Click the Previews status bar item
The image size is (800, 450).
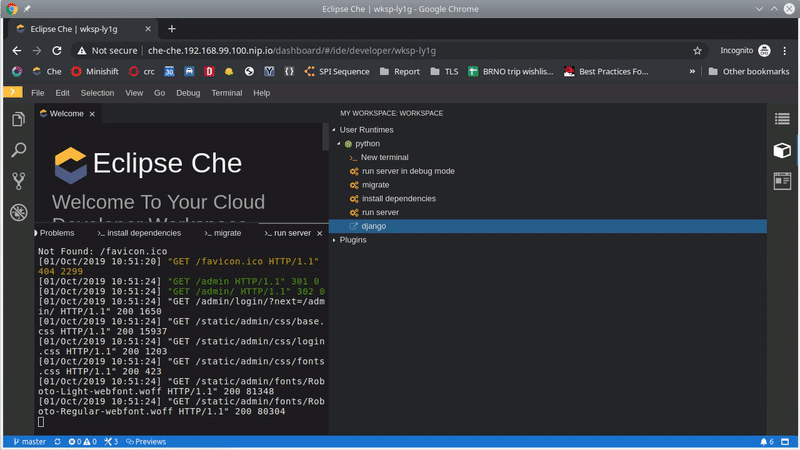click(x=146, y=442)
